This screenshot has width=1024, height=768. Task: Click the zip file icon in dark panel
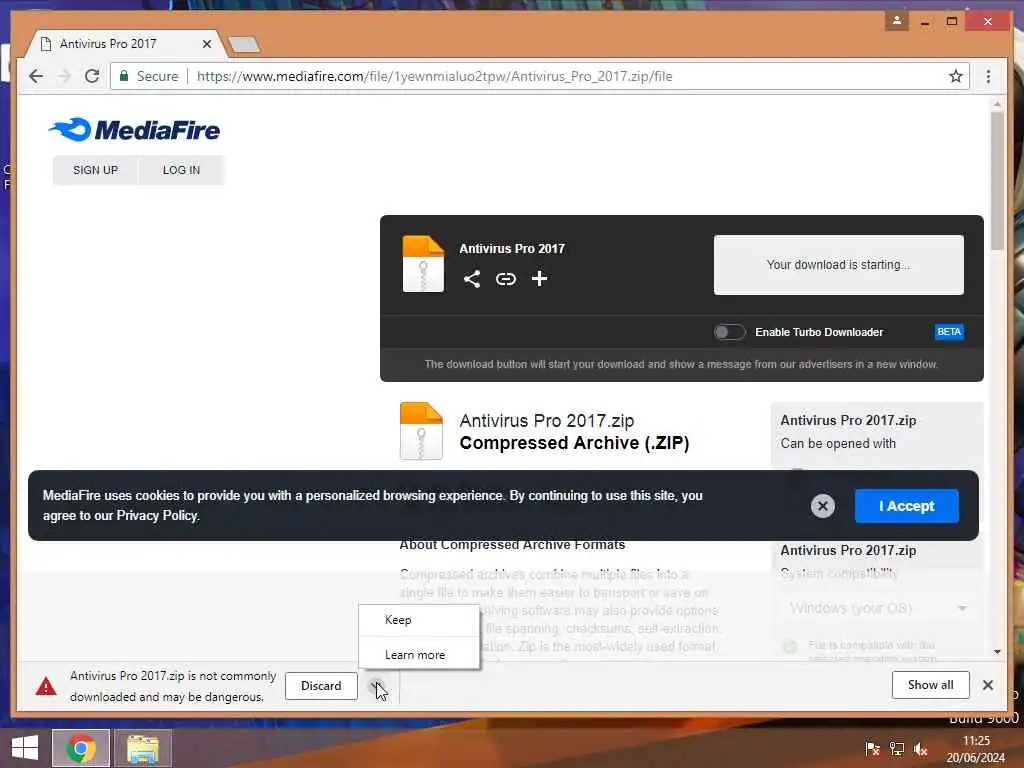click(423, 263)
